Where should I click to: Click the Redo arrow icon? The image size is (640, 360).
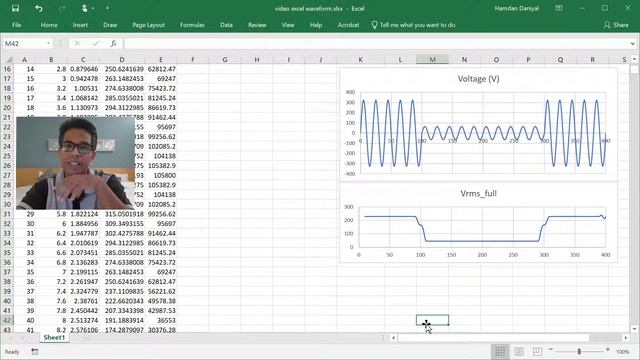[x=62, y=8]
